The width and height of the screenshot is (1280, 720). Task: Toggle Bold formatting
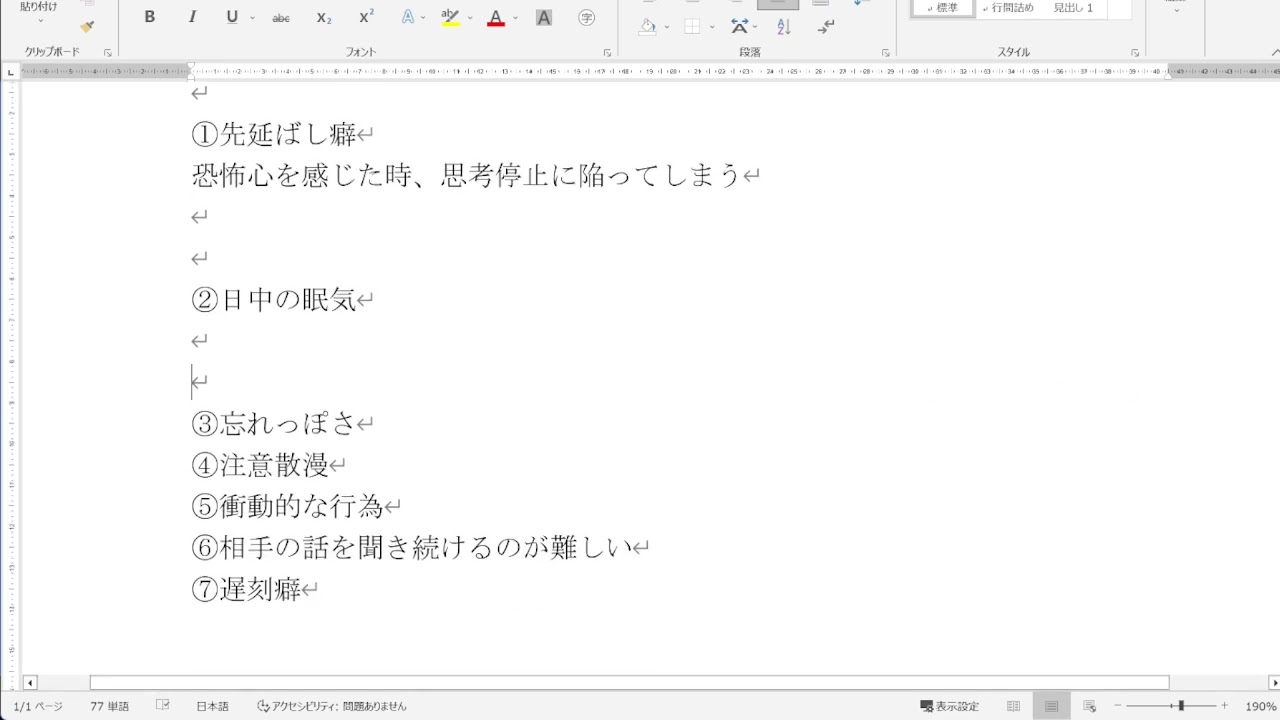click(150, 17)
